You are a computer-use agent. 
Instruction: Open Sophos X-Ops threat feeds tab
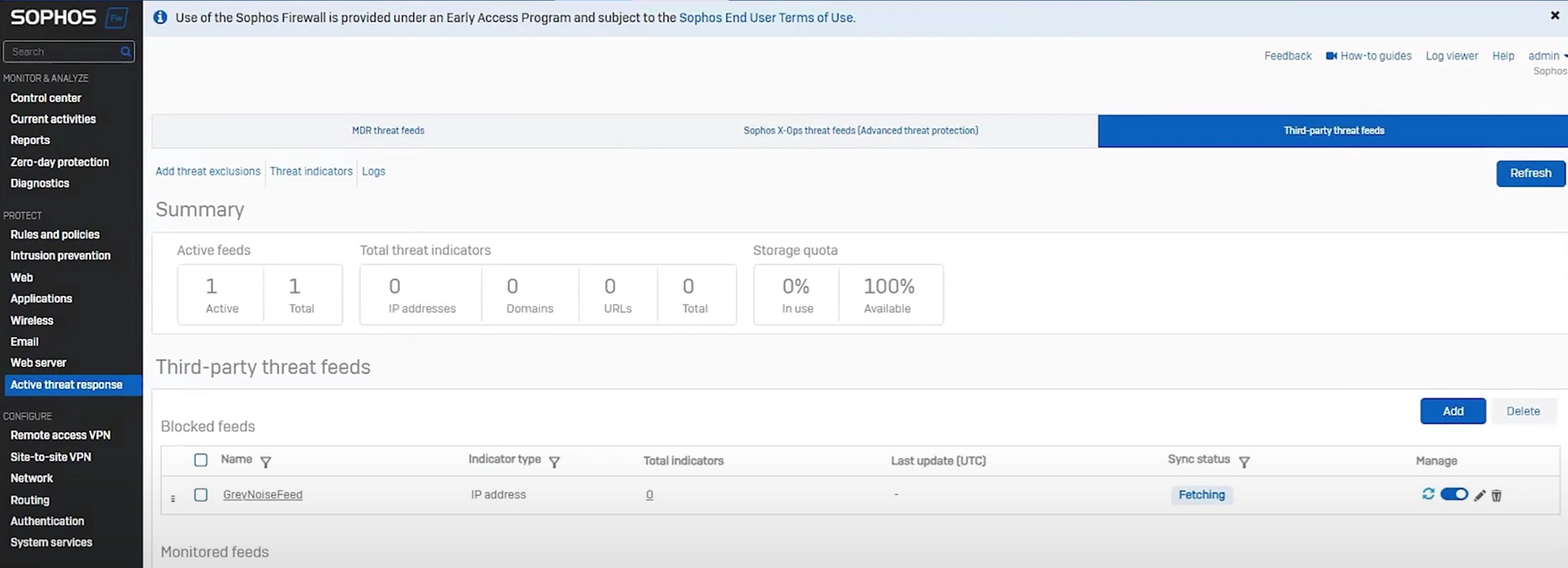click(x=860, y=131)
